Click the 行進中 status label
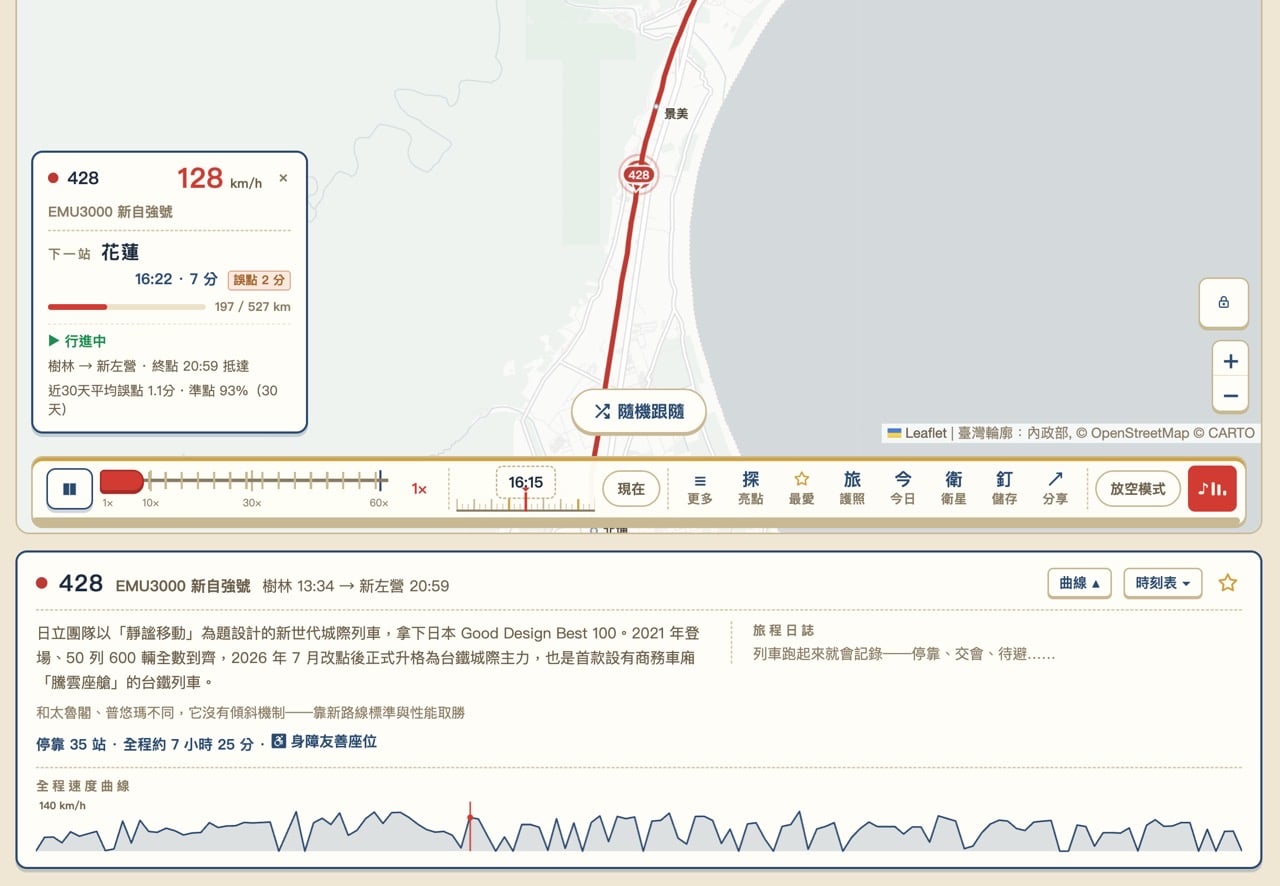Image resolution: width=1280 pixels, height=886 pixels. click(x=77, y=341)
